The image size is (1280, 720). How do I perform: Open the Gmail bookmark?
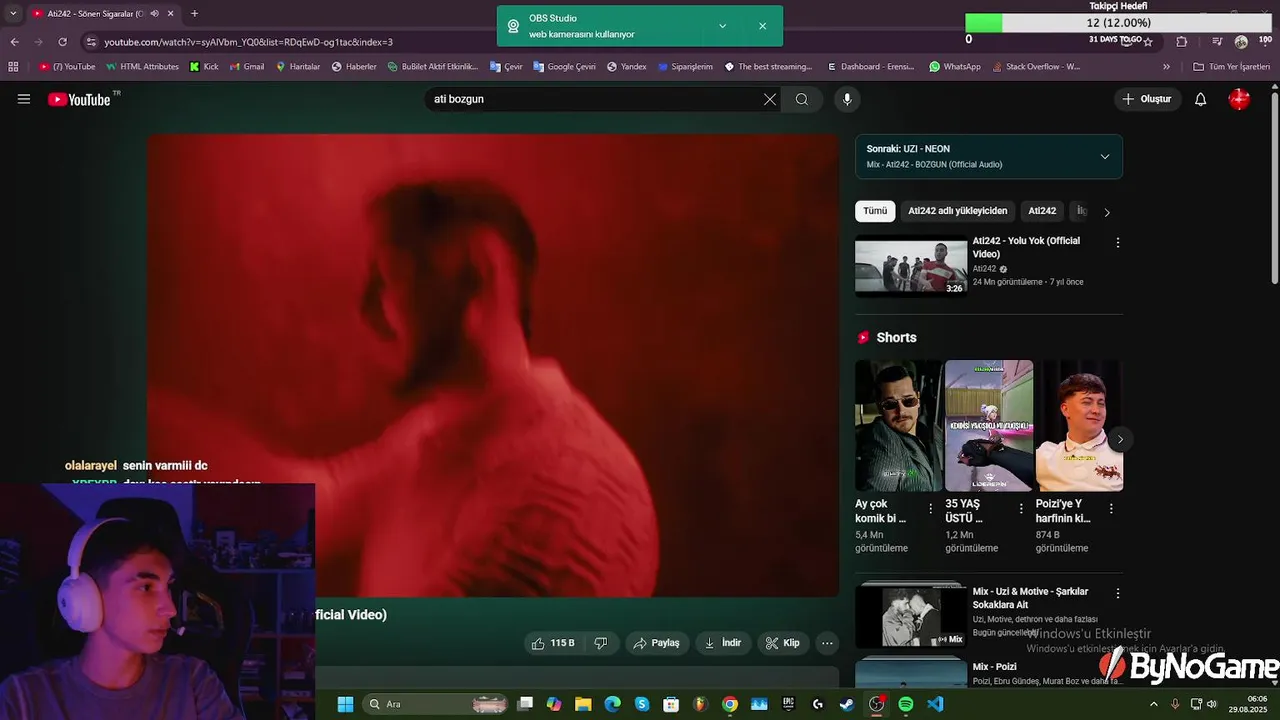coord(246,67)
